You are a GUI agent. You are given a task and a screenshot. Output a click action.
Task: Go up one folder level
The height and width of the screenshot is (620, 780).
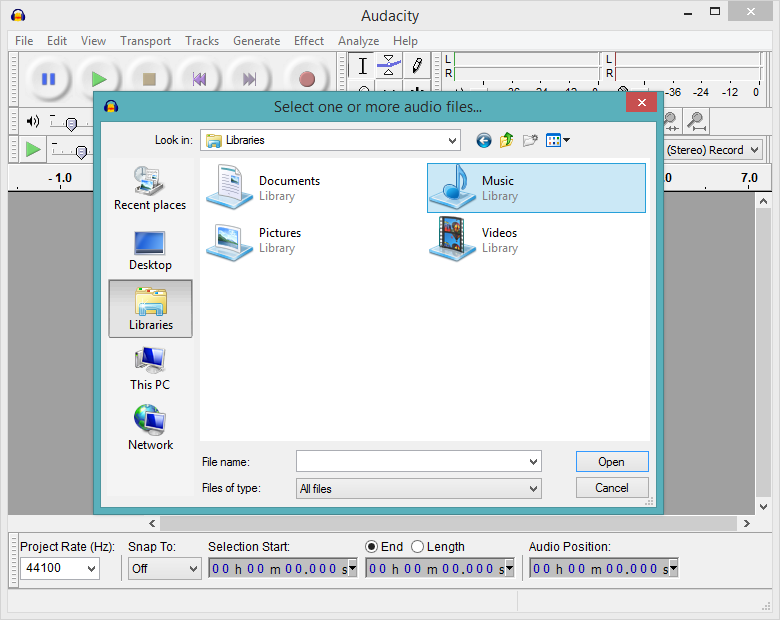507,140
